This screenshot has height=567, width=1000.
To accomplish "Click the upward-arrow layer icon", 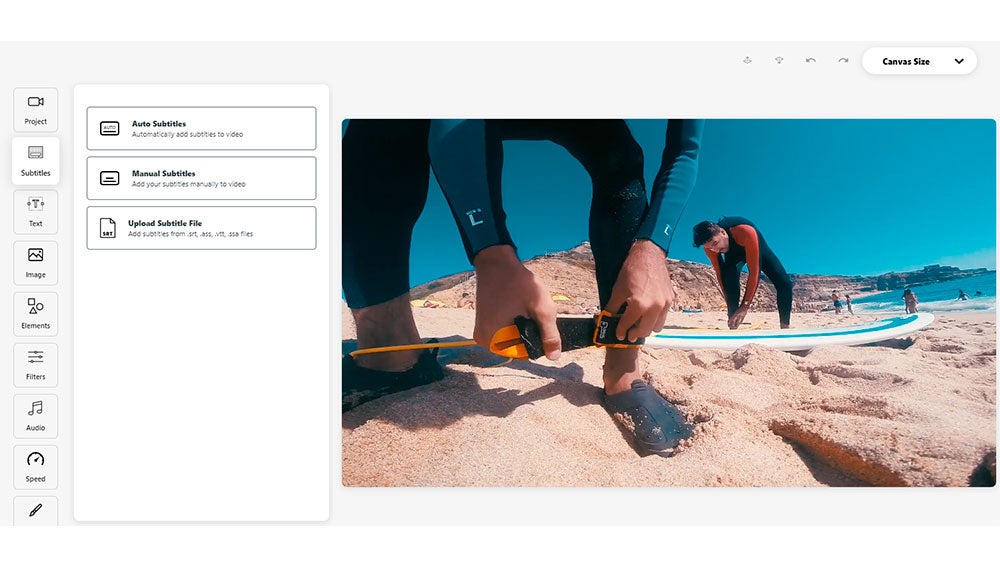I will [x=747, y=61].
